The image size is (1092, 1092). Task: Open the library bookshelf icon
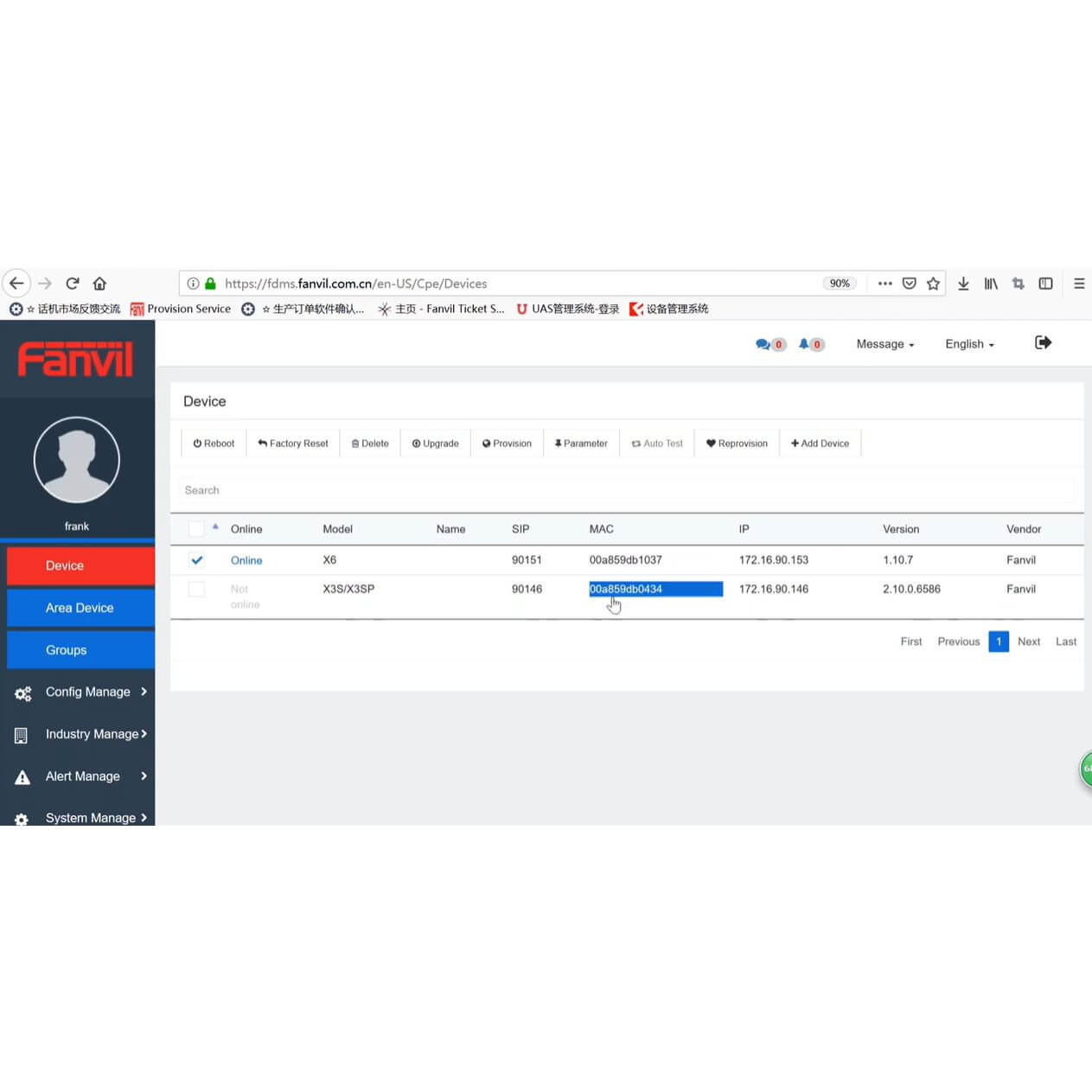click(991, 284)
